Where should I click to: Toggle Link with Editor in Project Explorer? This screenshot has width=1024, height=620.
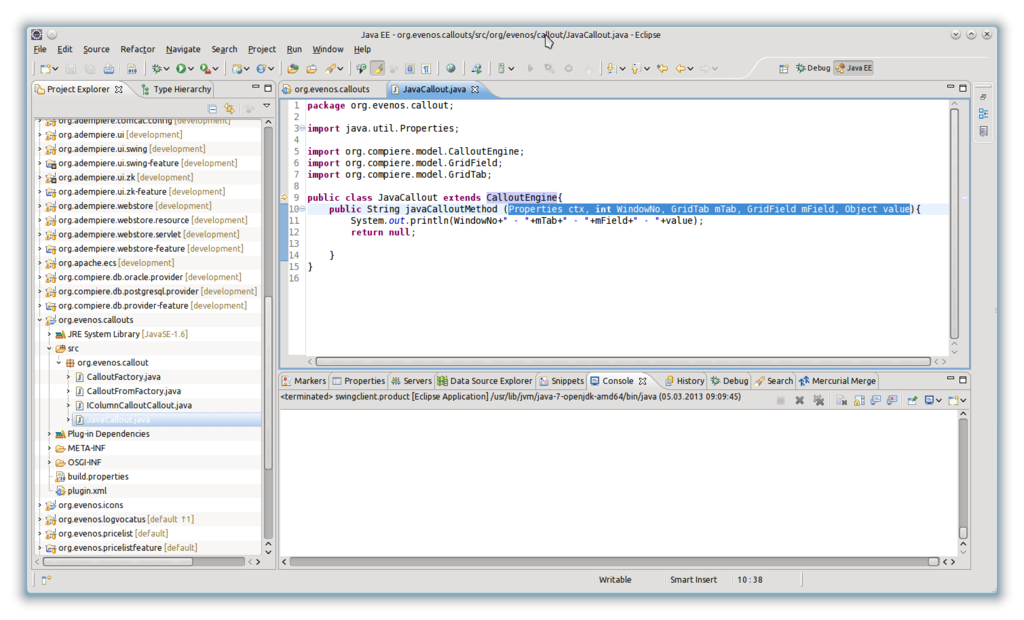tap(229, 108)
